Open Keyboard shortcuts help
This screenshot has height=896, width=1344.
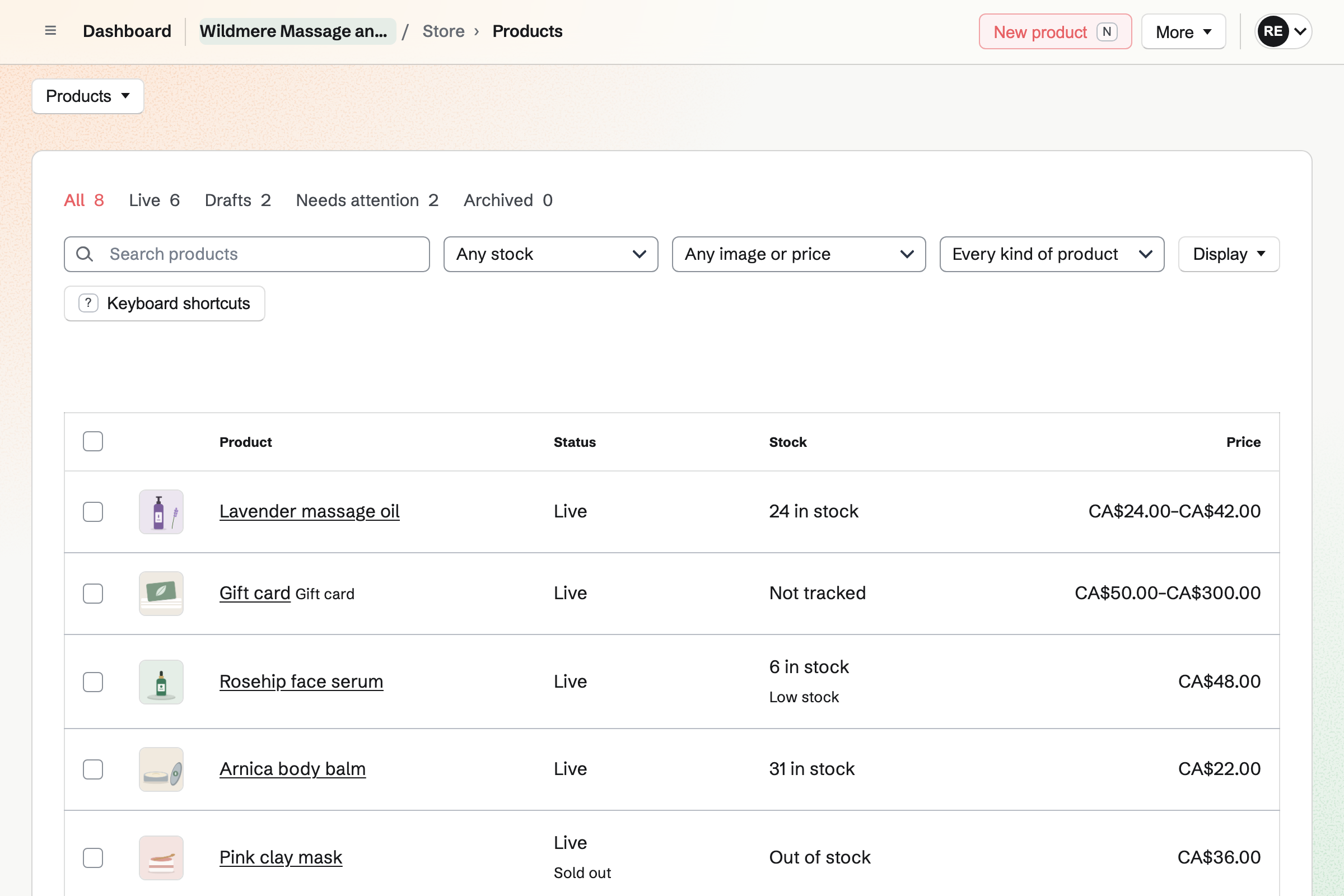(165, 304)
